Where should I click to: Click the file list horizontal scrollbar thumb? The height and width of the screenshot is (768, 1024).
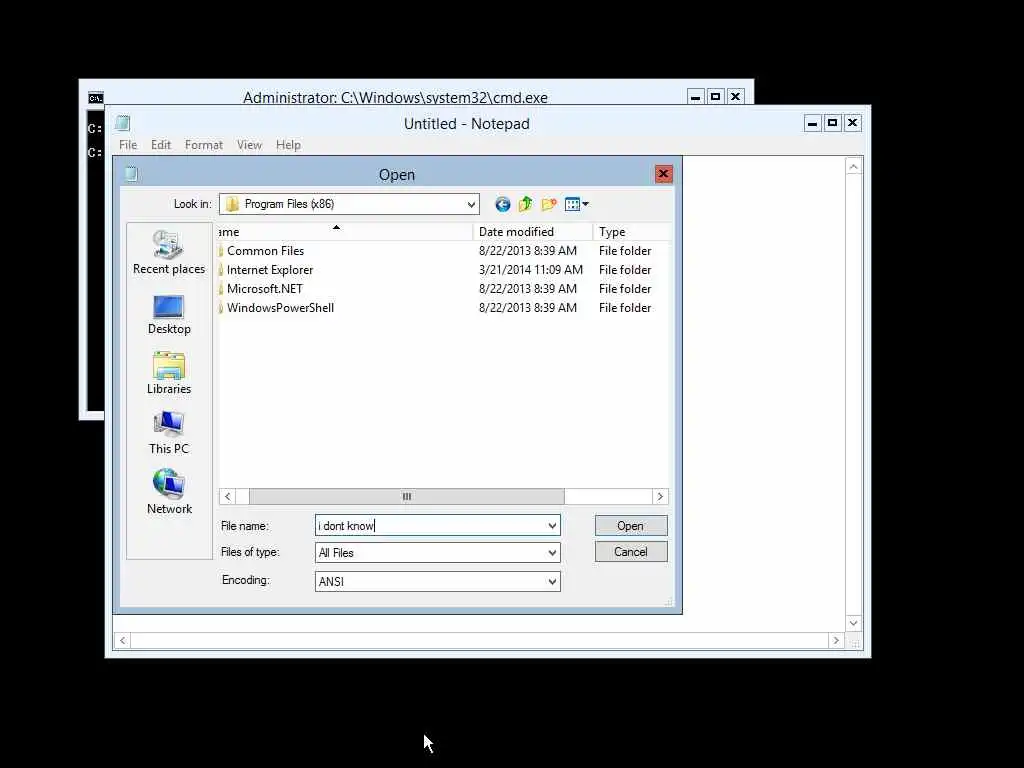(406, 497)
